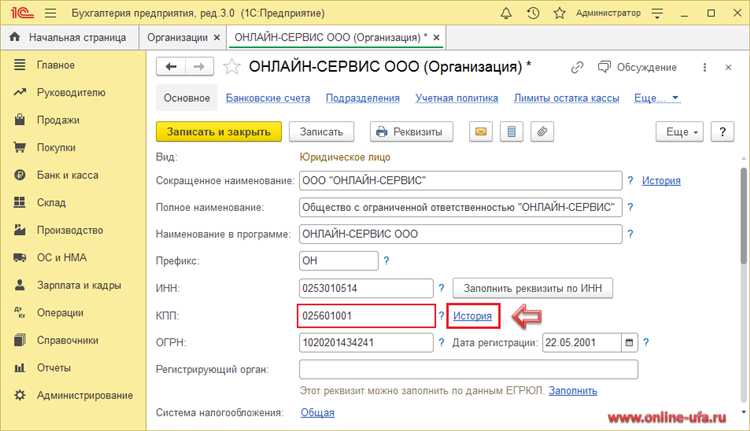Click Наименование в программе input field

click(461, 234)
